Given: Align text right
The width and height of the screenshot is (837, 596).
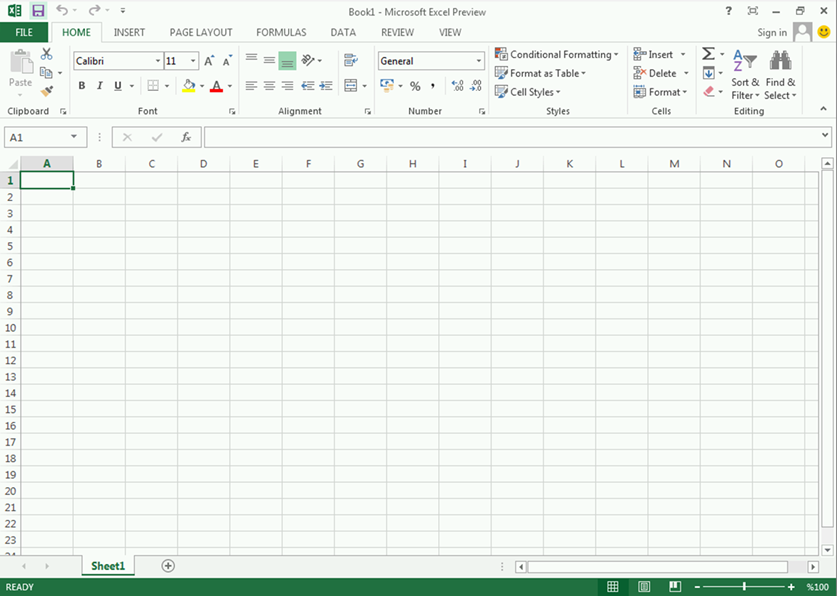Looking at the screenshot, I should [287, 85].
